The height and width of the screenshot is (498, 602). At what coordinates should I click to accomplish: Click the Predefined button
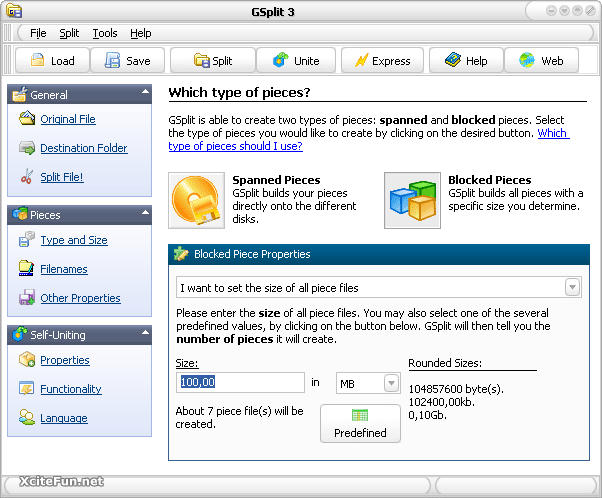360,424
